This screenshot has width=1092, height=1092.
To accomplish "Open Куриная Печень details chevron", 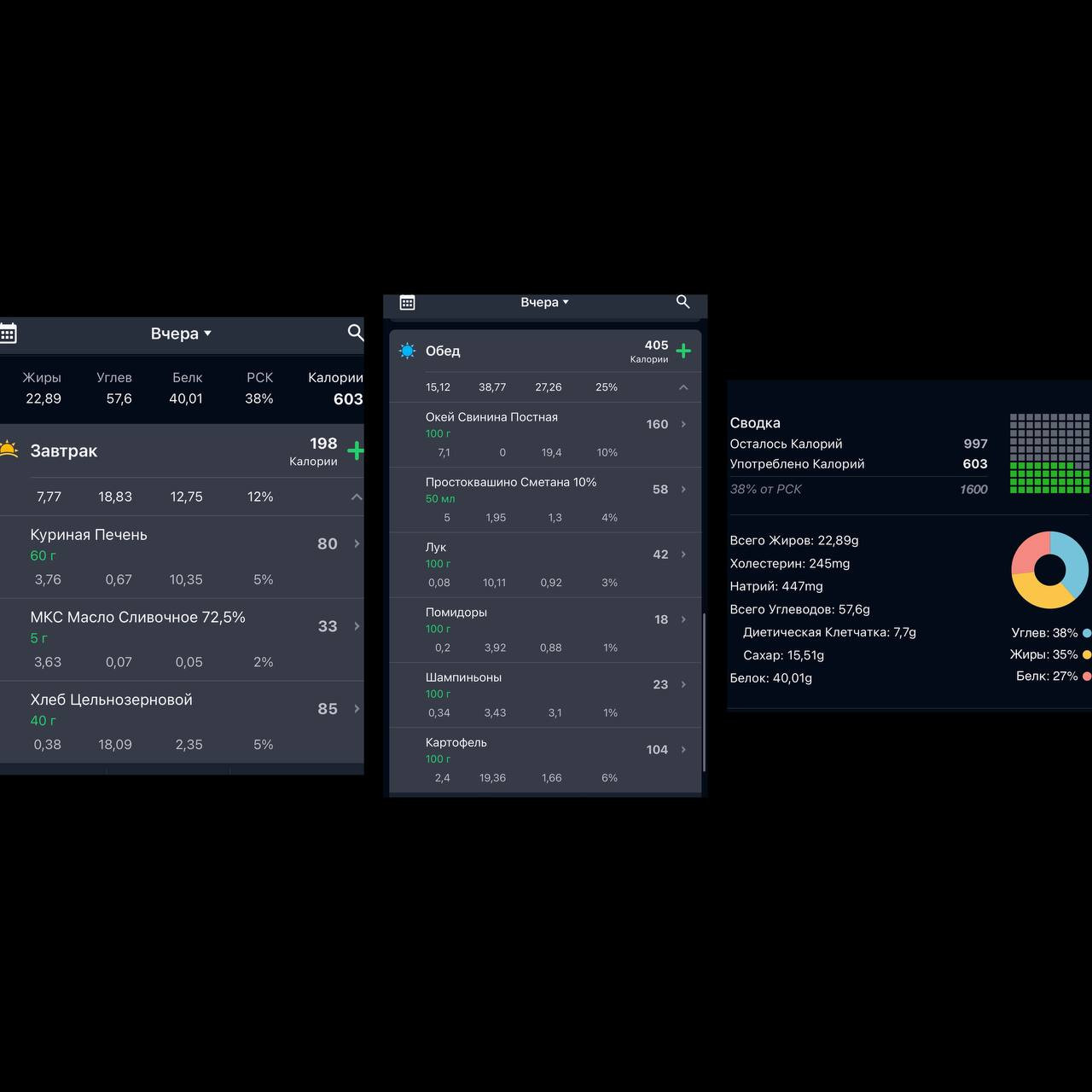I will (357, 543).
